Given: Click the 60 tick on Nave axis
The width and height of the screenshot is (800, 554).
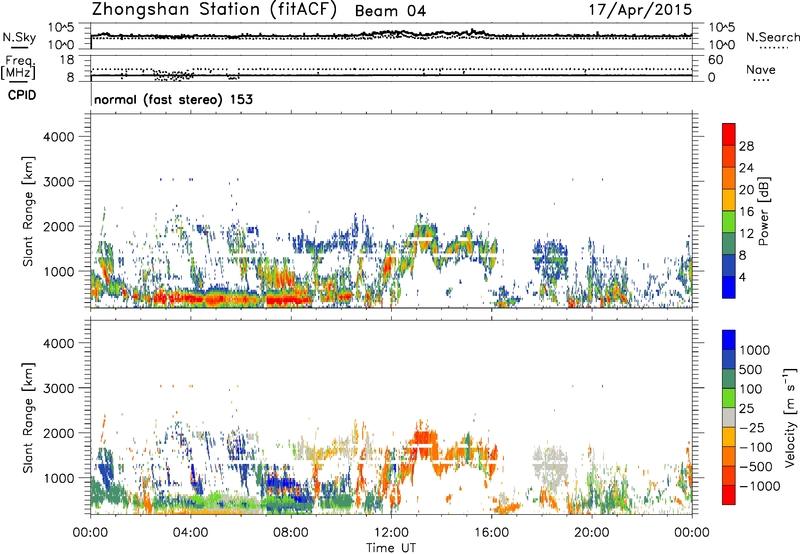Looking at the screenshot, I should (715, 60).
